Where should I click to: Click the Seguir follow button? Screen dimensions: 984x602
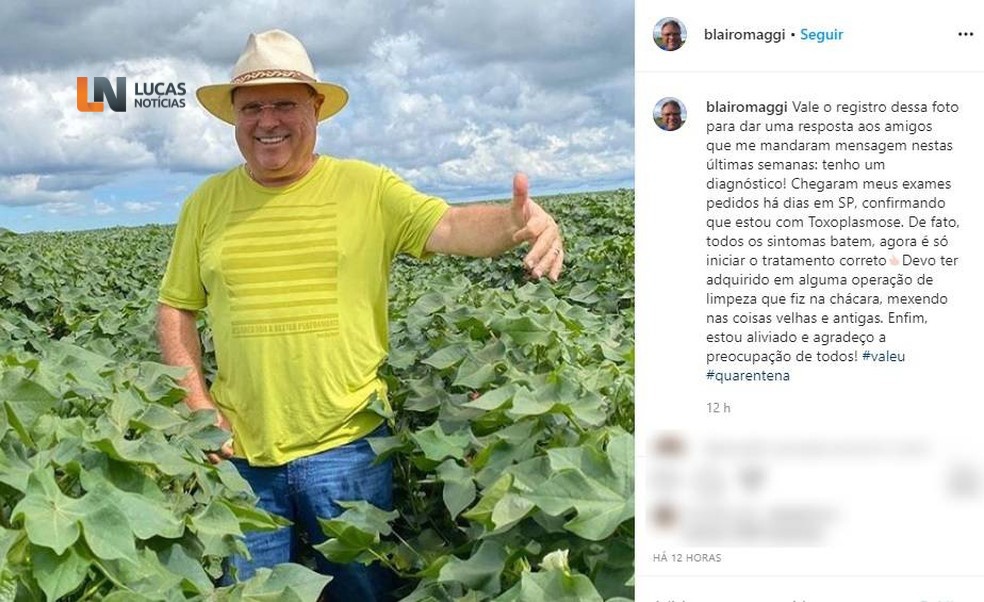(x=821, y=35)
